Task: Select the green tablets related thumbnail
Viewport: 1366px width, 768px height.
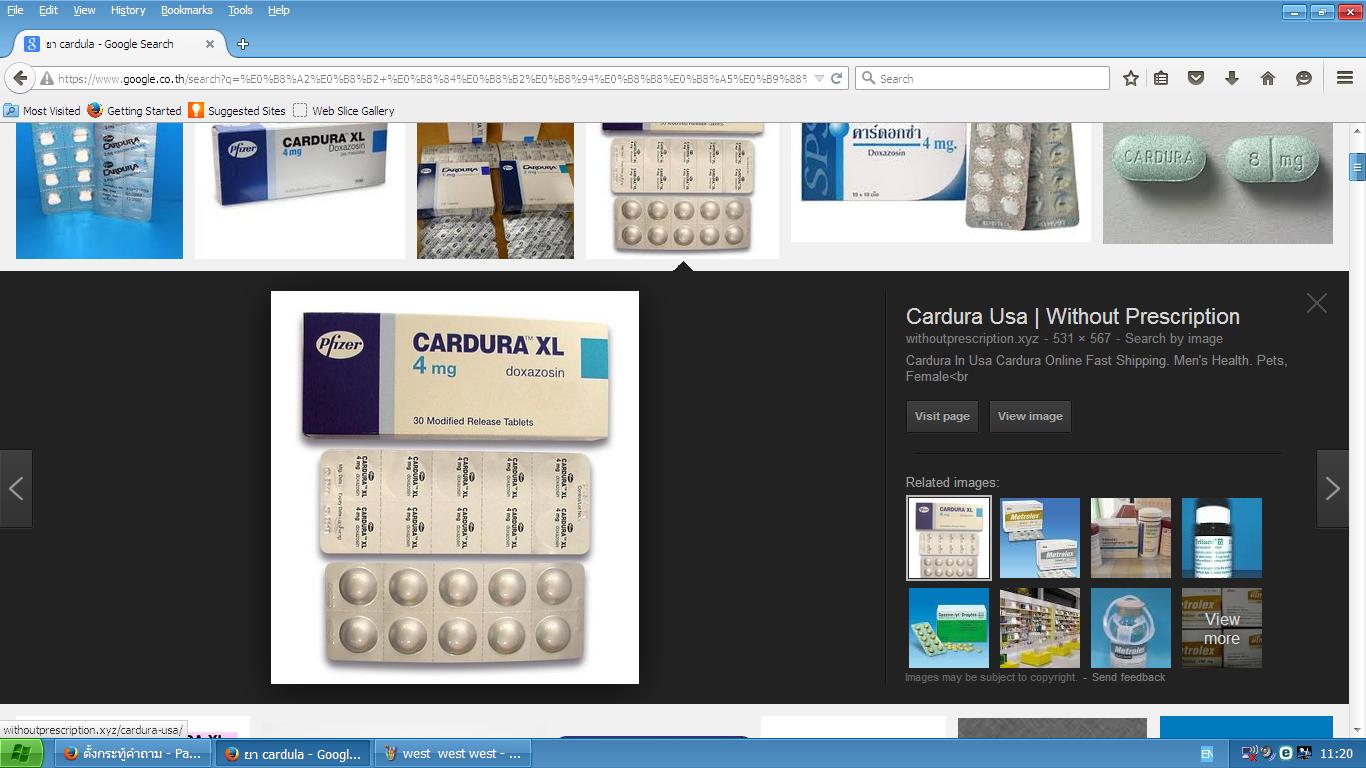Action: tap(949, 628)
